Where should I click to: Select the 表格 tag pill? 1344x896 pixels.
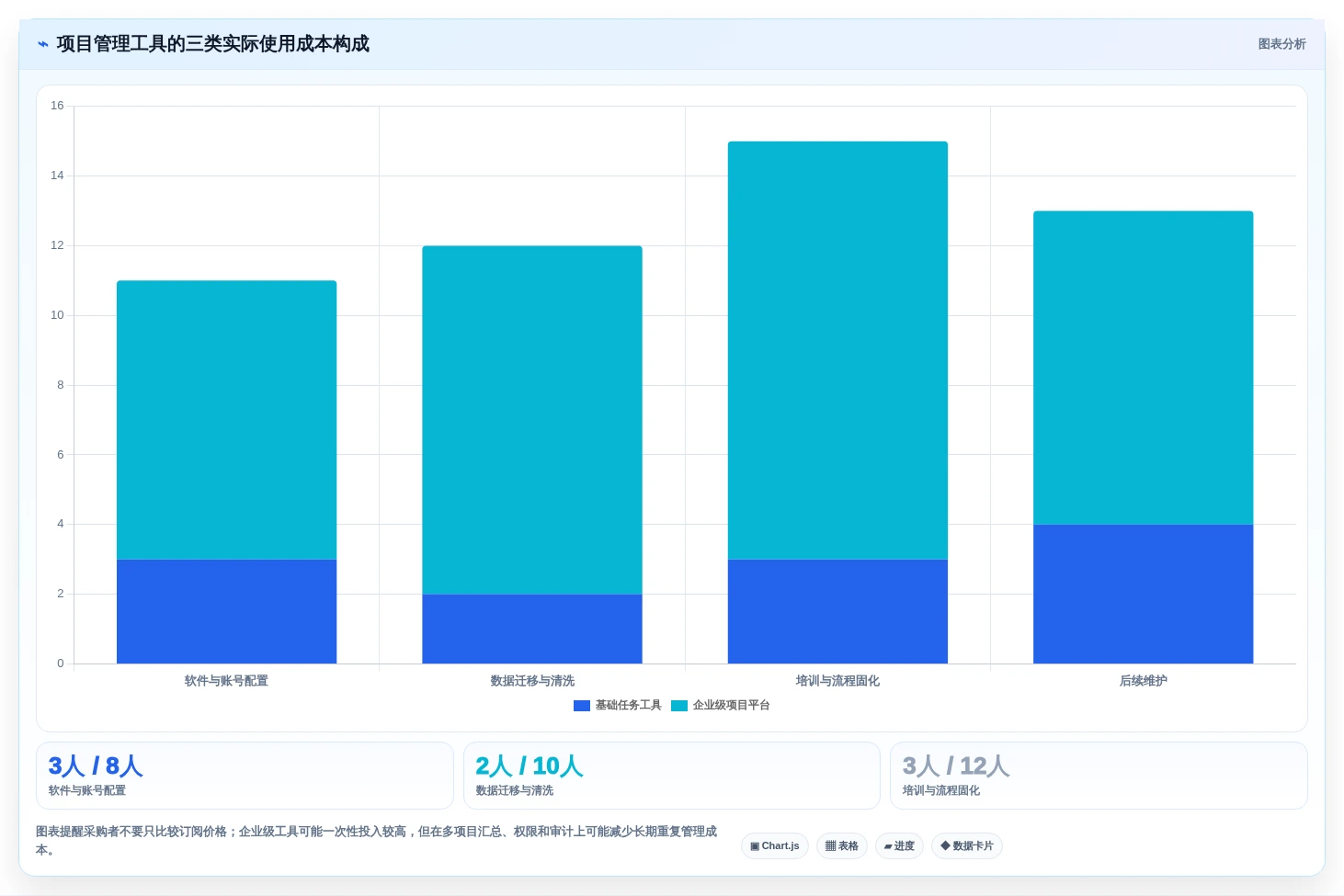point(842,845)
